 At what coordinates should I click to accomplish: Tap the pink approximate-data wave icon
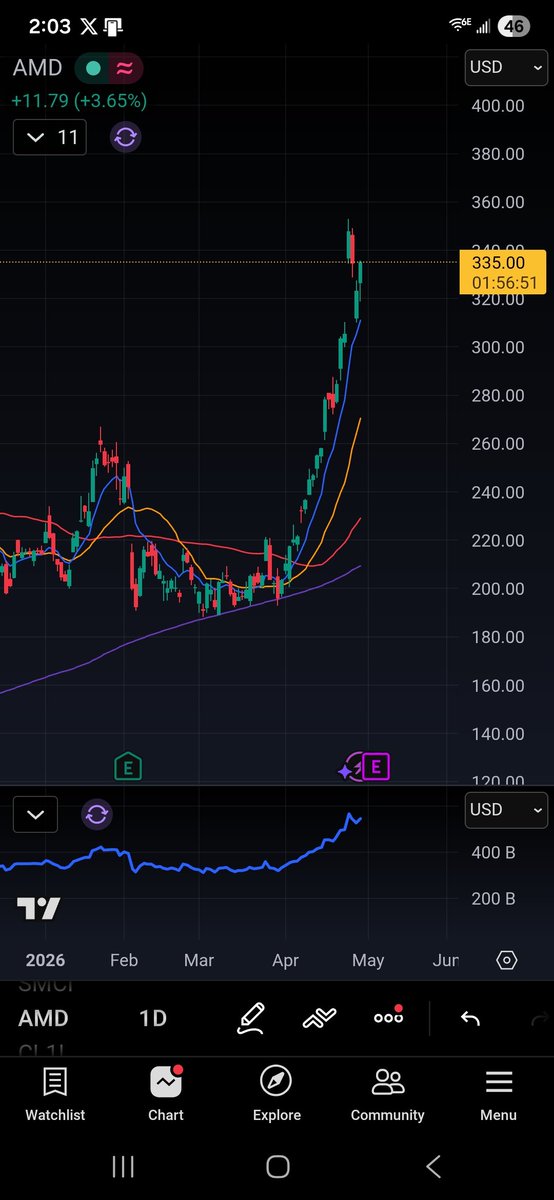point(126,68)
